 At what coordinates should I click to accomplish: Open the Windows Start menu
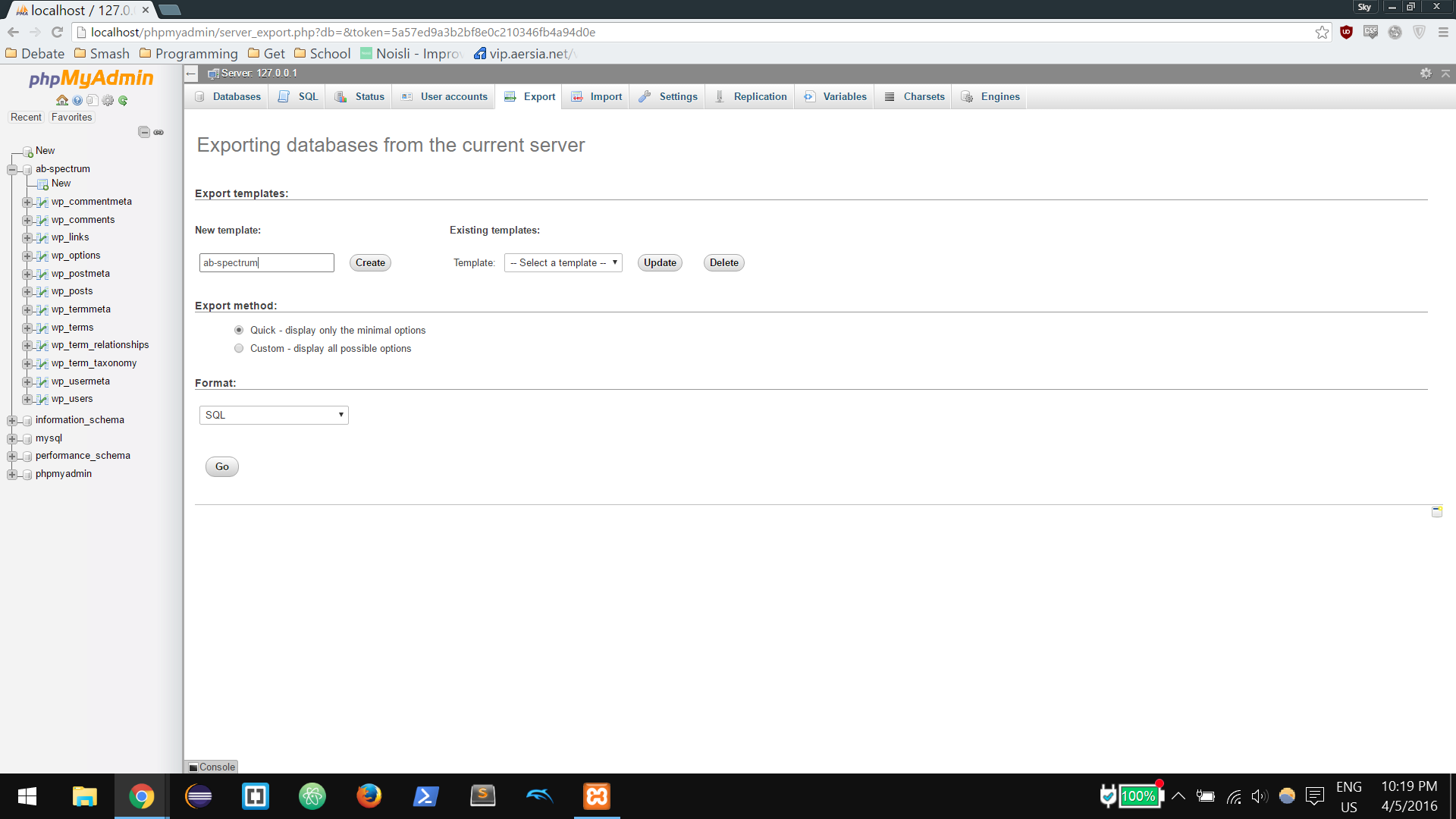pos(27,796)
